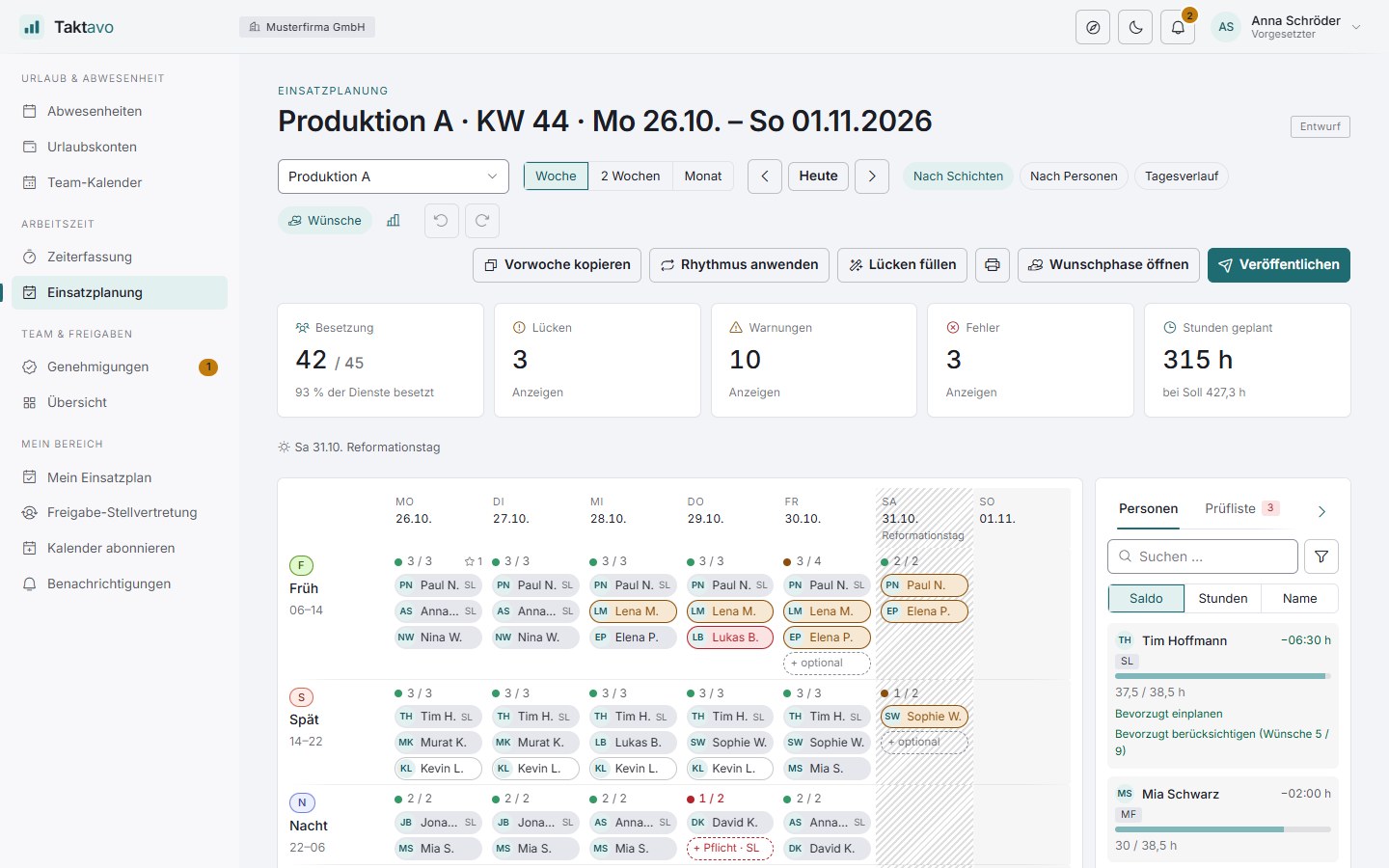Go to previous week arrow
The width and height of the screenshot is (1389, 868).
pos(765,176)
